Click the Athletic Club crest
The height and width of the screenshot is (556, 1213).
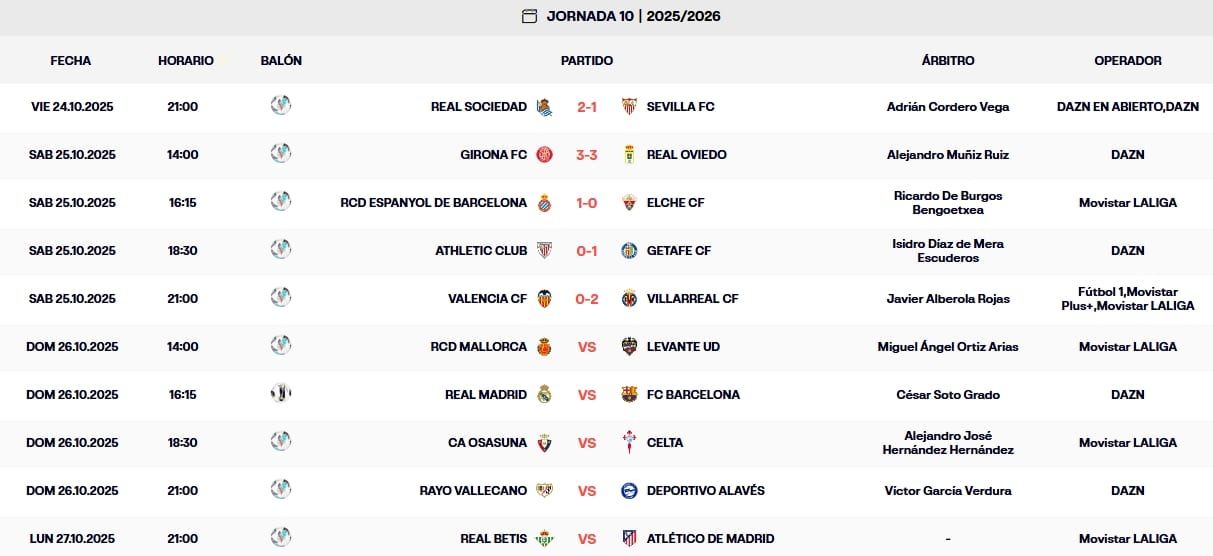coord(545,251)
